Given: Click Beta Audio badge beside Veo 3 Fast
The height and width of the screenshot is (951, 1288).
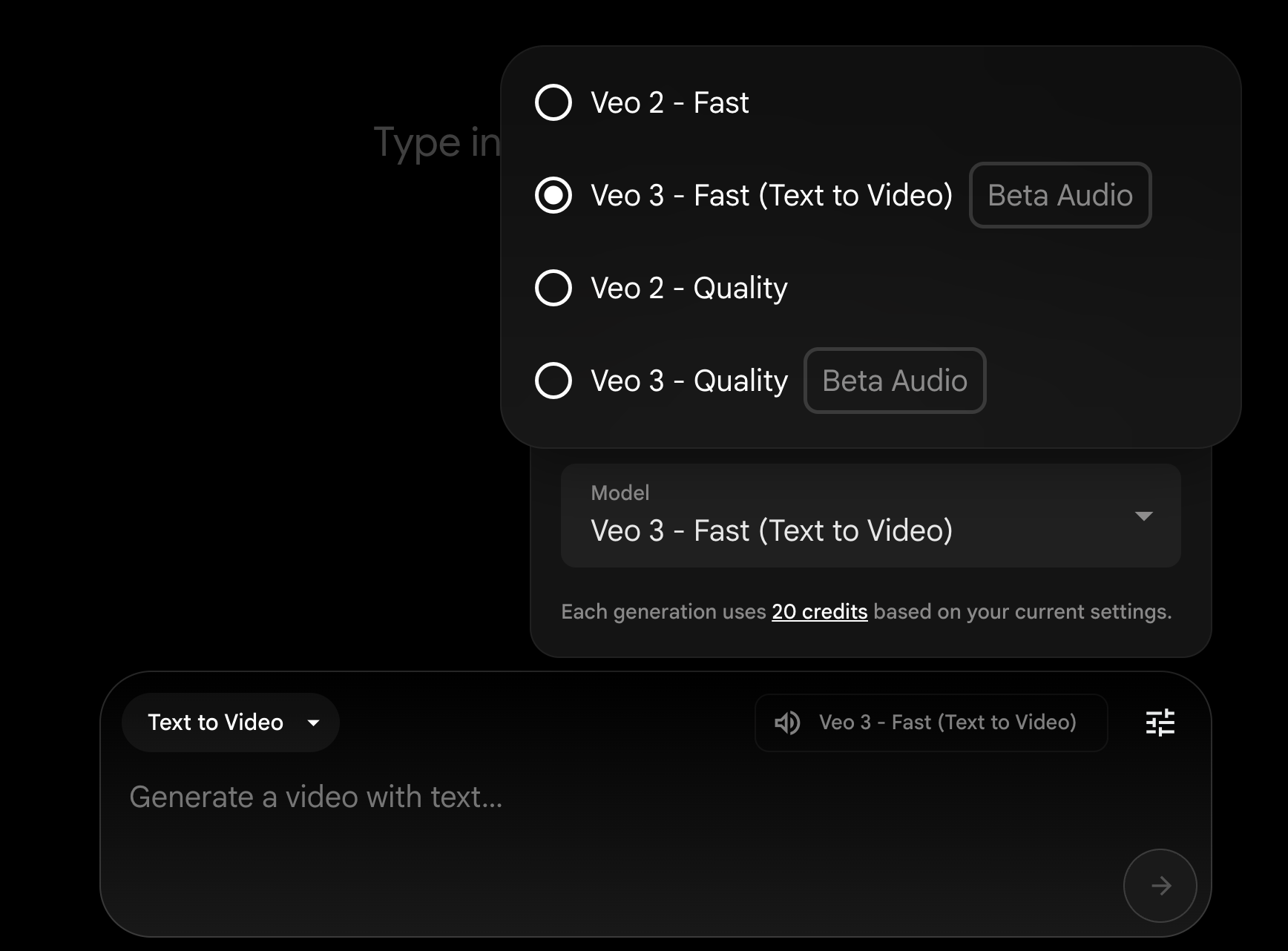Looking at the screenshot, I should coord(1059,195).
